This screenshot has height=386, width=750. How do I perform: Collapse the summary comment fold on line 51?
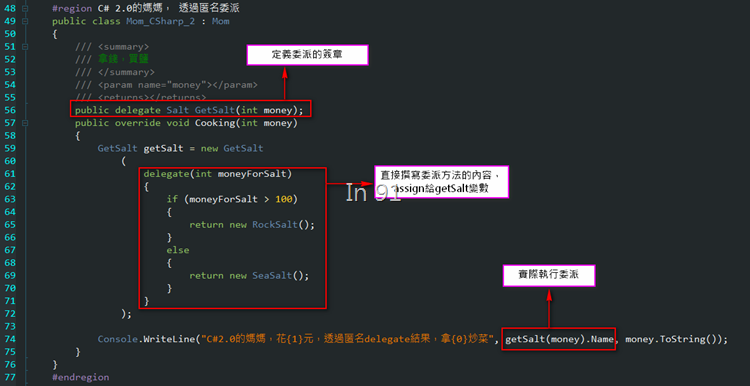(x=25, y=47)
